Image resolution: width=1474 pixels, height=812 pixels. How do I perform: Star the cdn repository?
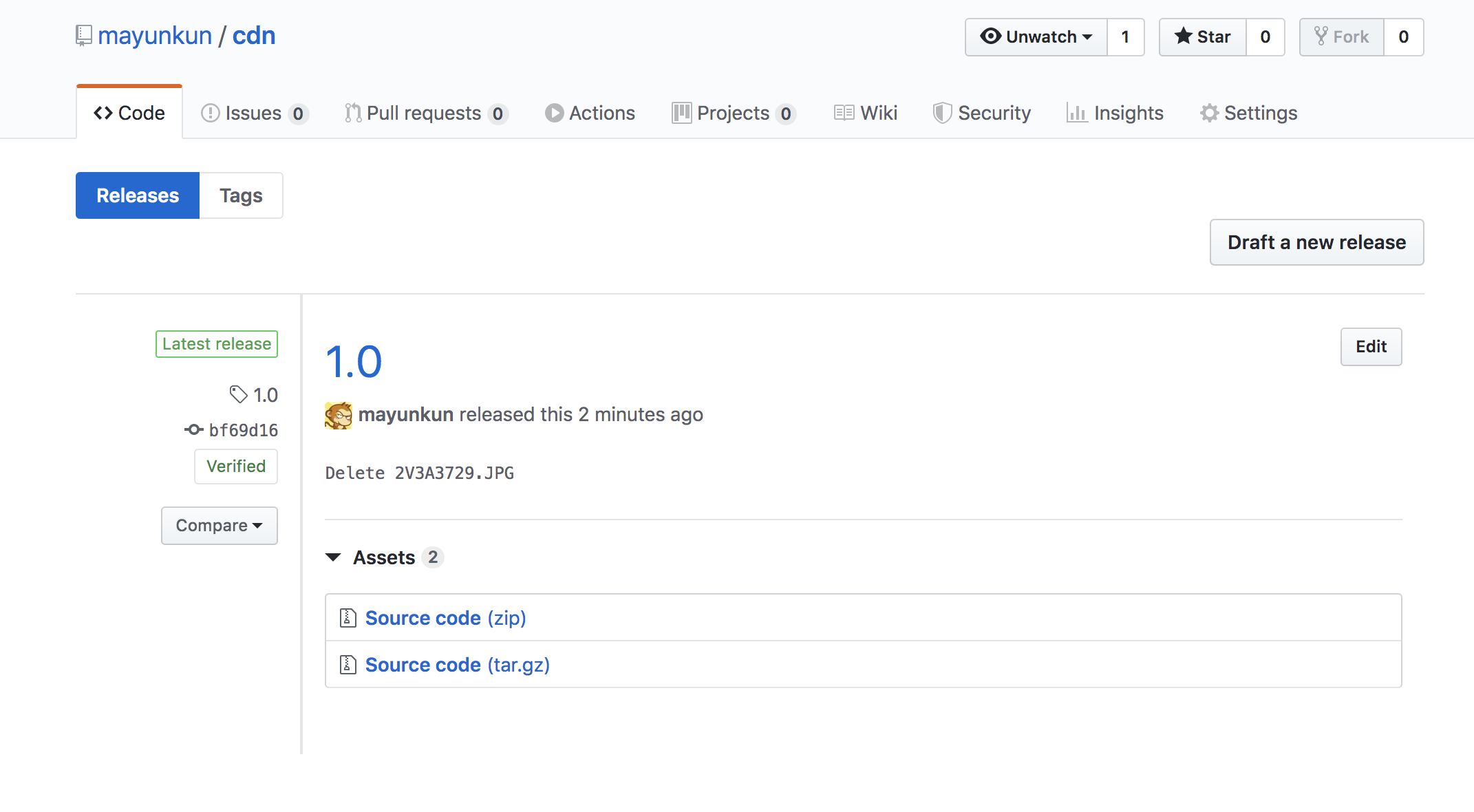tap(1202, 37)
